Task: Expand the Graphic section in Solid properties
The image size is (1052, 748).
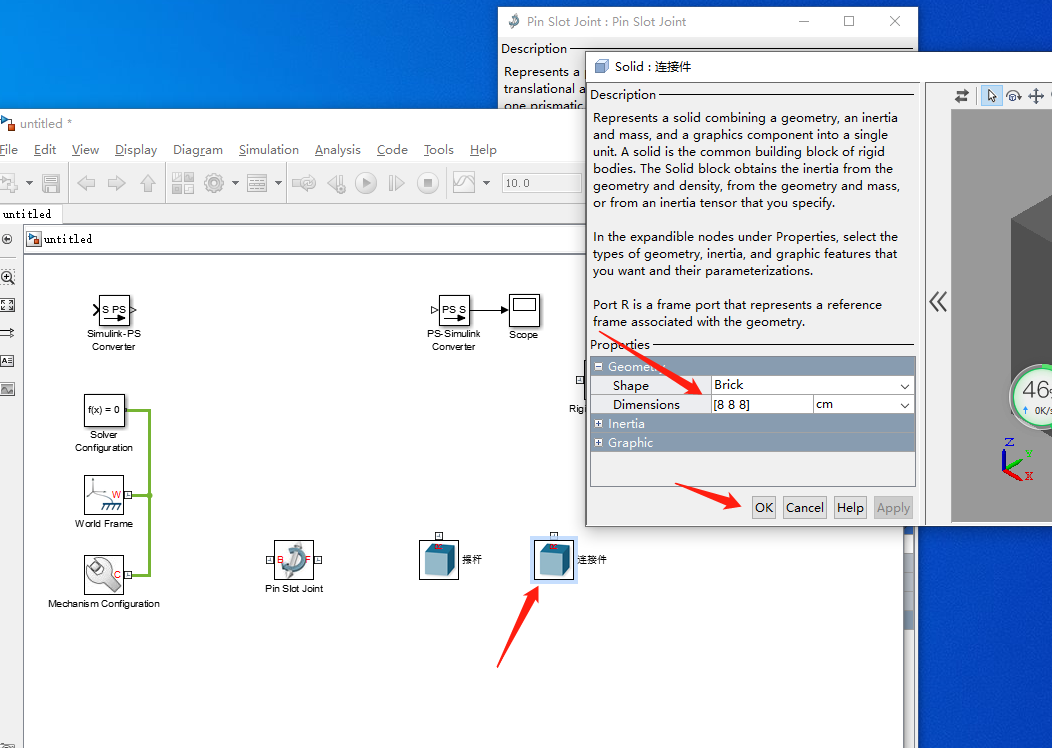Action: pyautogui.click(x=600, y=442)
